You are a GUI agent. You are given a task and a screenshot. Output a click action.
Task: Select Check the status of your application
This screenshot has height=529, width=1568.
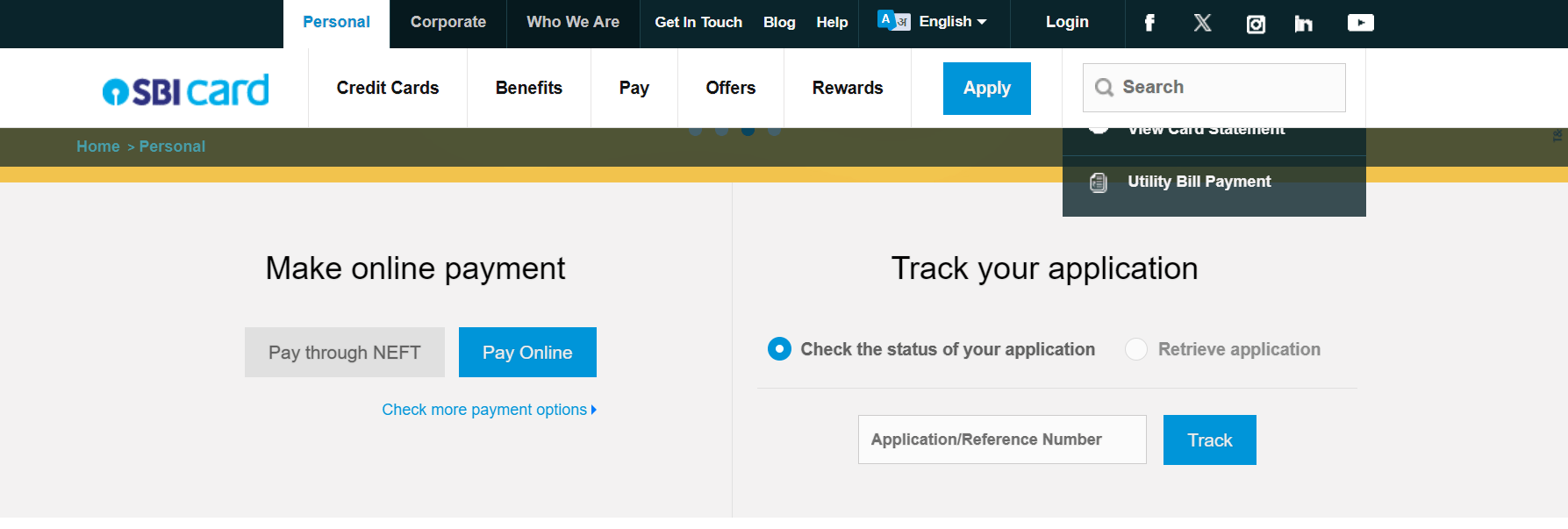779,349
